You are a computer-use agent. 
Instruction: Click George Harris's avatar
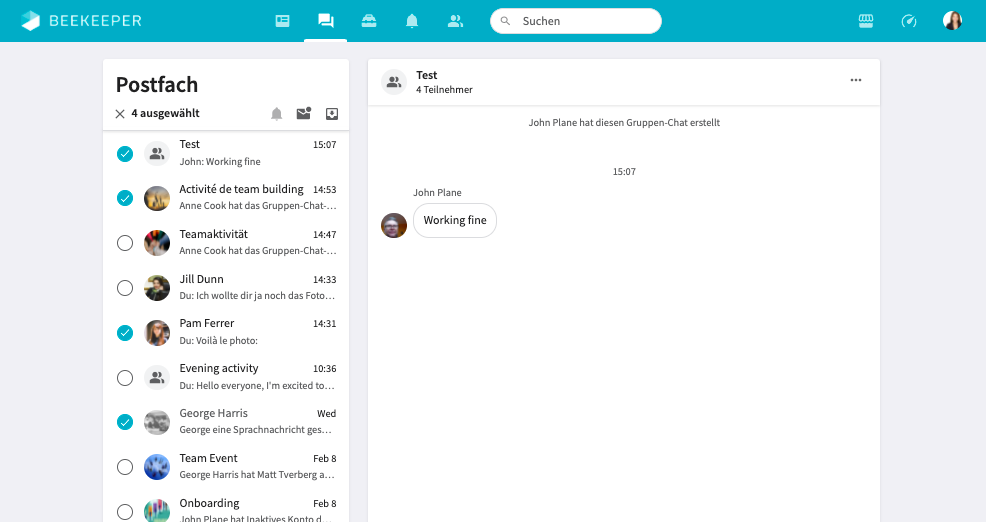(157, 422)
